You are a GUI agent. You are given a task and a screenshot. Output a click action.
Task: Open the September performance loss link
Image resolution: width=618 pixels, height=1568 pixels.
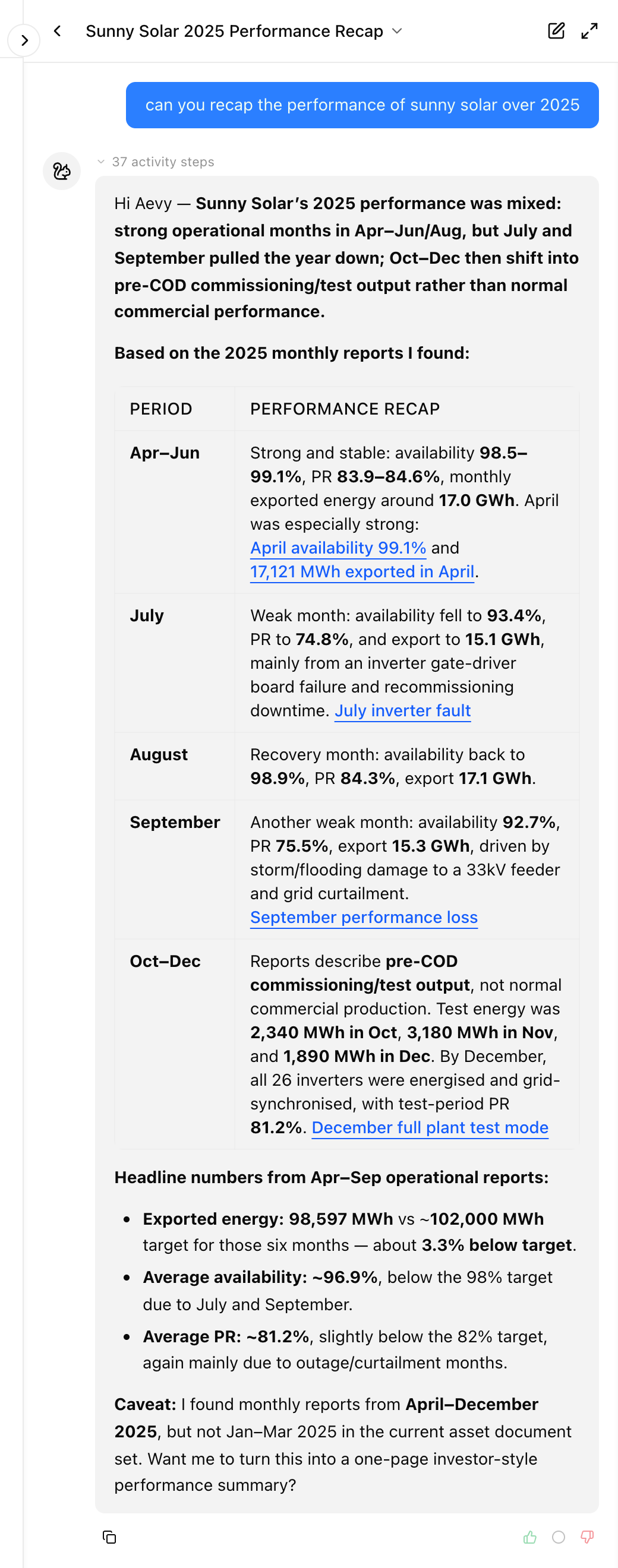click(x=364, y=917)
